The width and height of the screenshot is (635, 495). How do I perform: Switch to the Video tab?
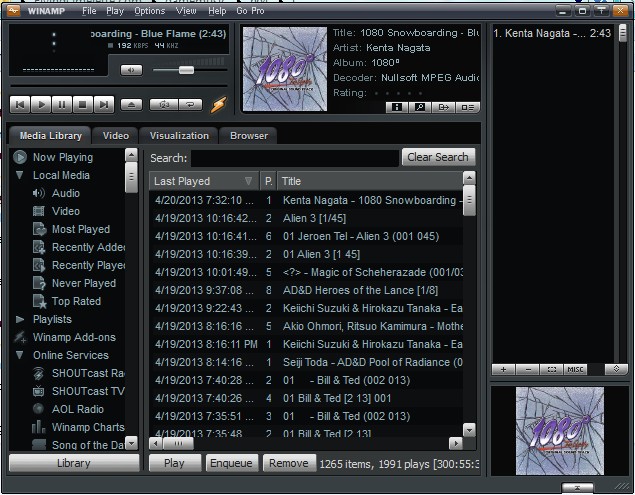(116, 136)
